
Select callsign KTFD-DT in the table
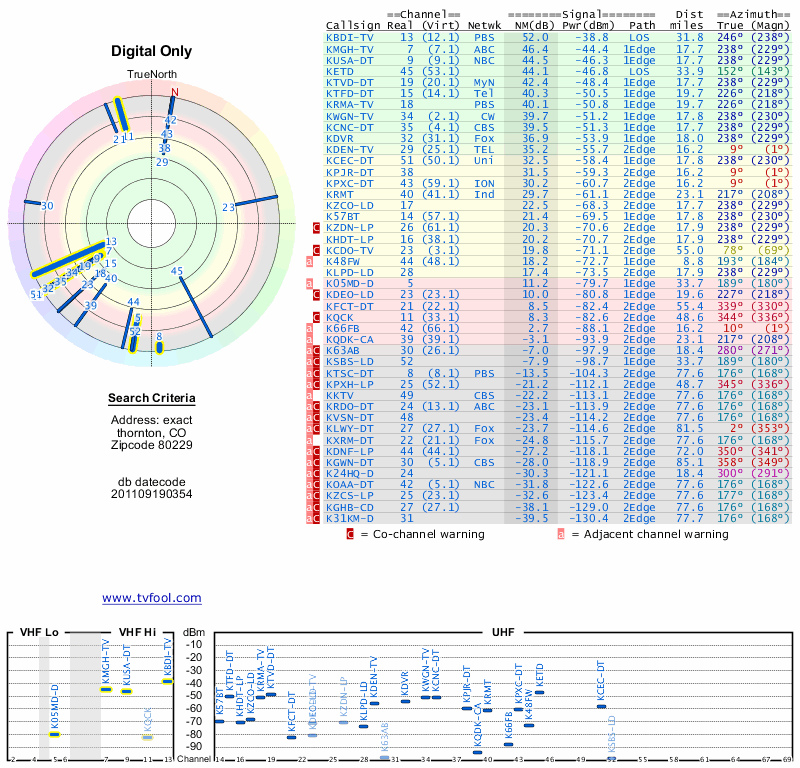(x=349, y=94)
